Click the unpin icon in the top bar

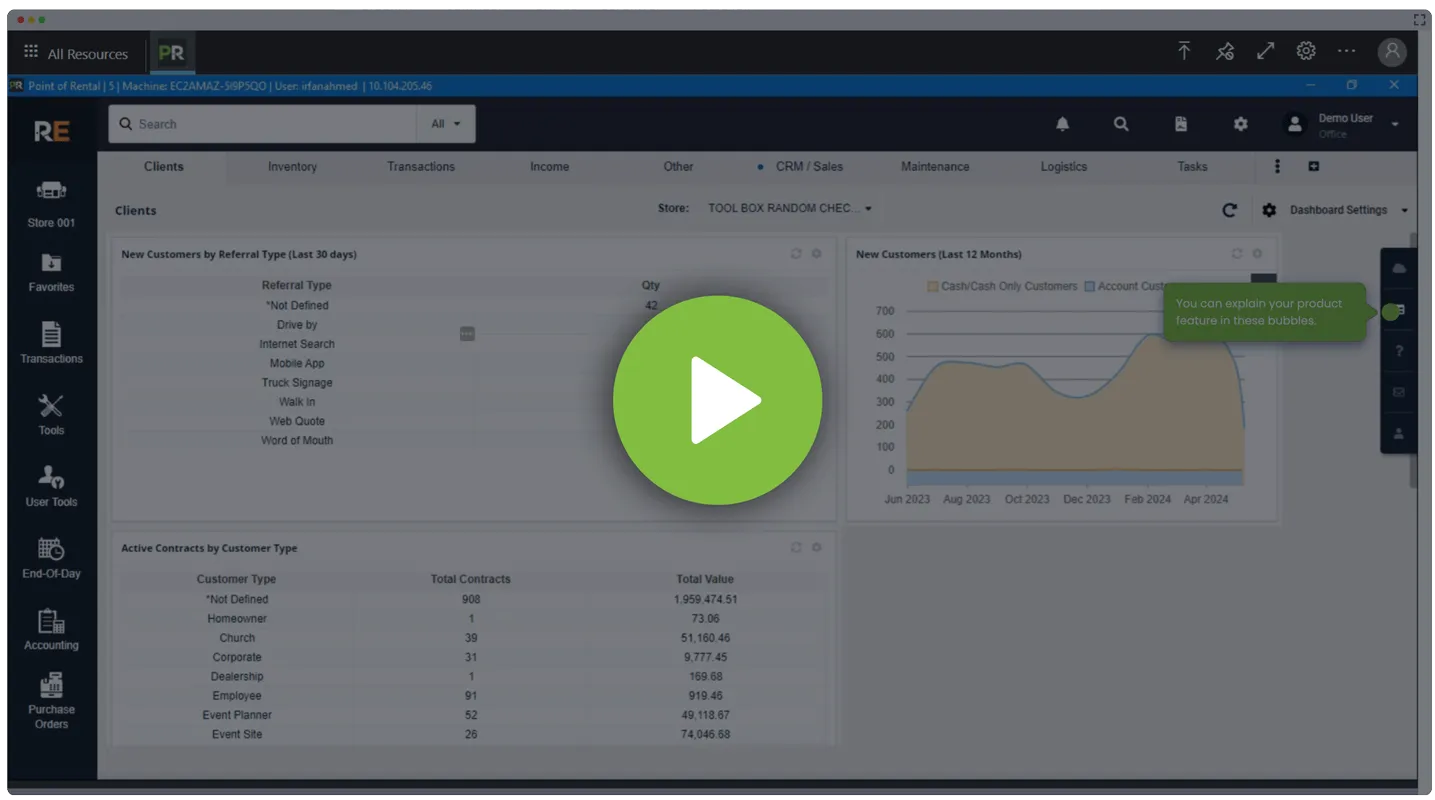[1225, 51]
